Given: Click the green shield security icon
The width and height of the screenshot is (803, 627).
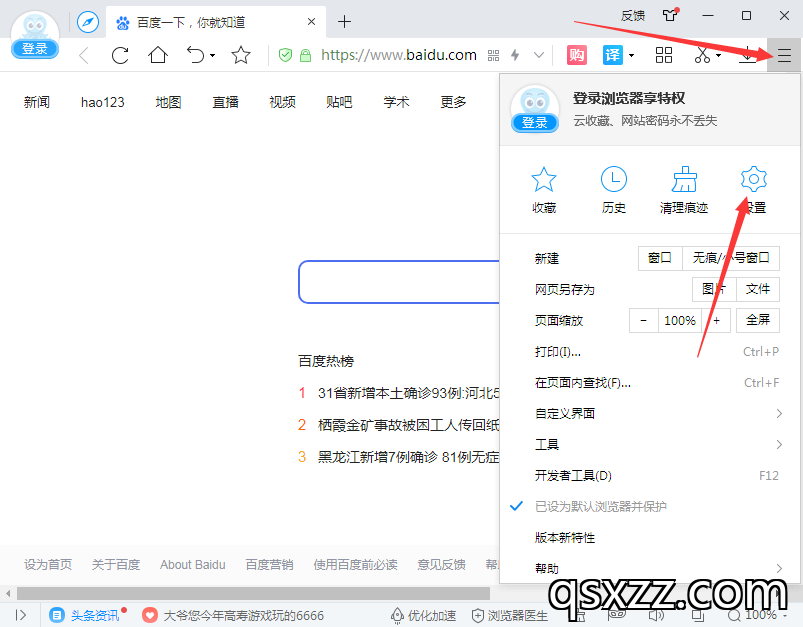Looking at the screenshot, I should pos(285,55).
